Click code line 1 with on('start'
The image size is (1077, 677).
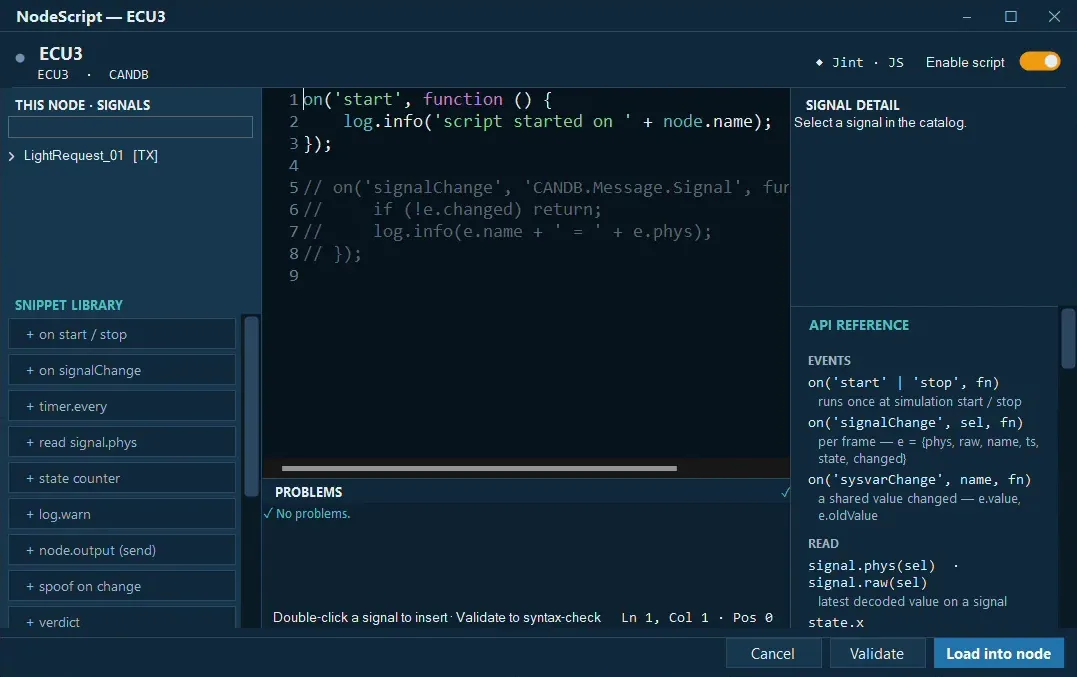427,100
